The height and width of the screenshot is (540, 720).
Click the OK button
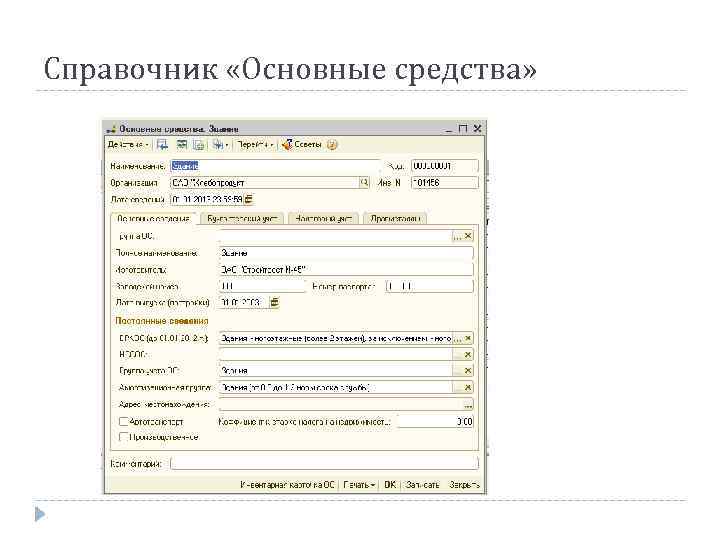click(390, 485)
